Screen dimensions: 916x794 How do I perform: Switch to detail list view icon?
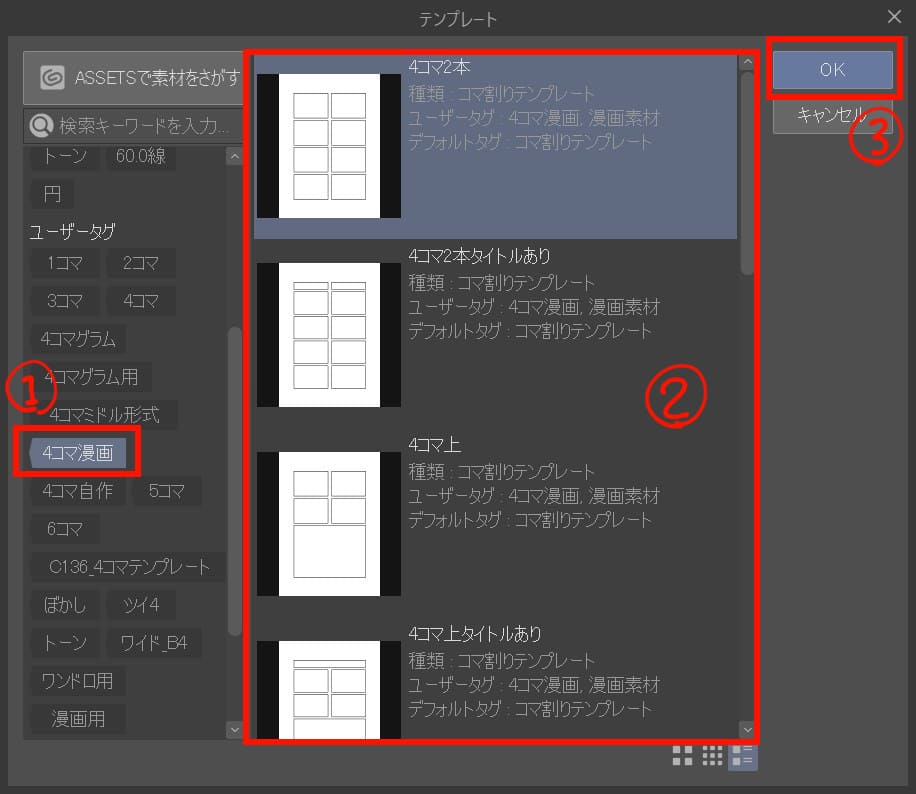pos(742,755)
